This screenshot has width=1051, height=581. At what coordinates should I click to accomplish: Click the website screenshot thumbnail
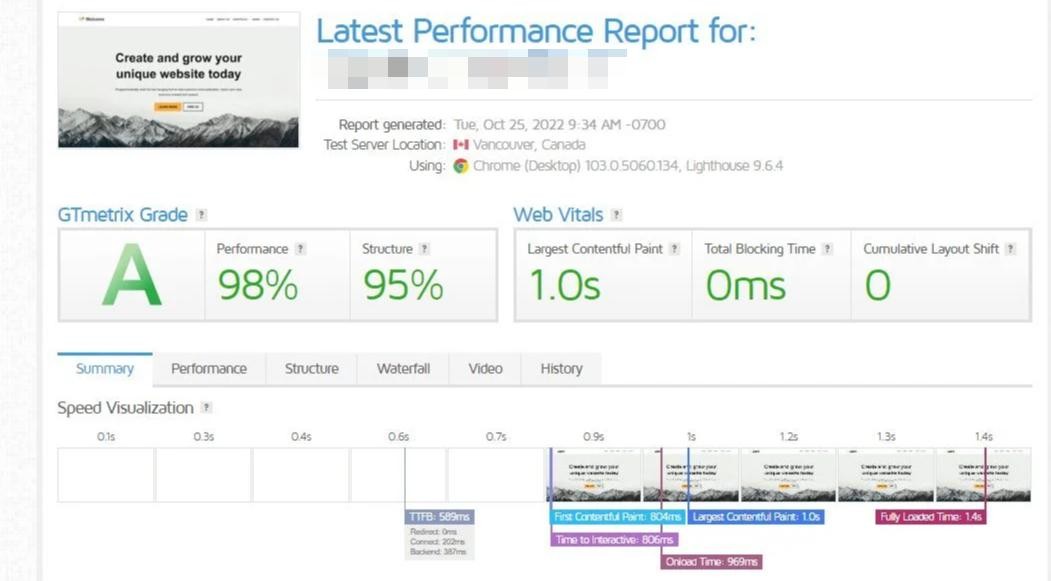179,80
